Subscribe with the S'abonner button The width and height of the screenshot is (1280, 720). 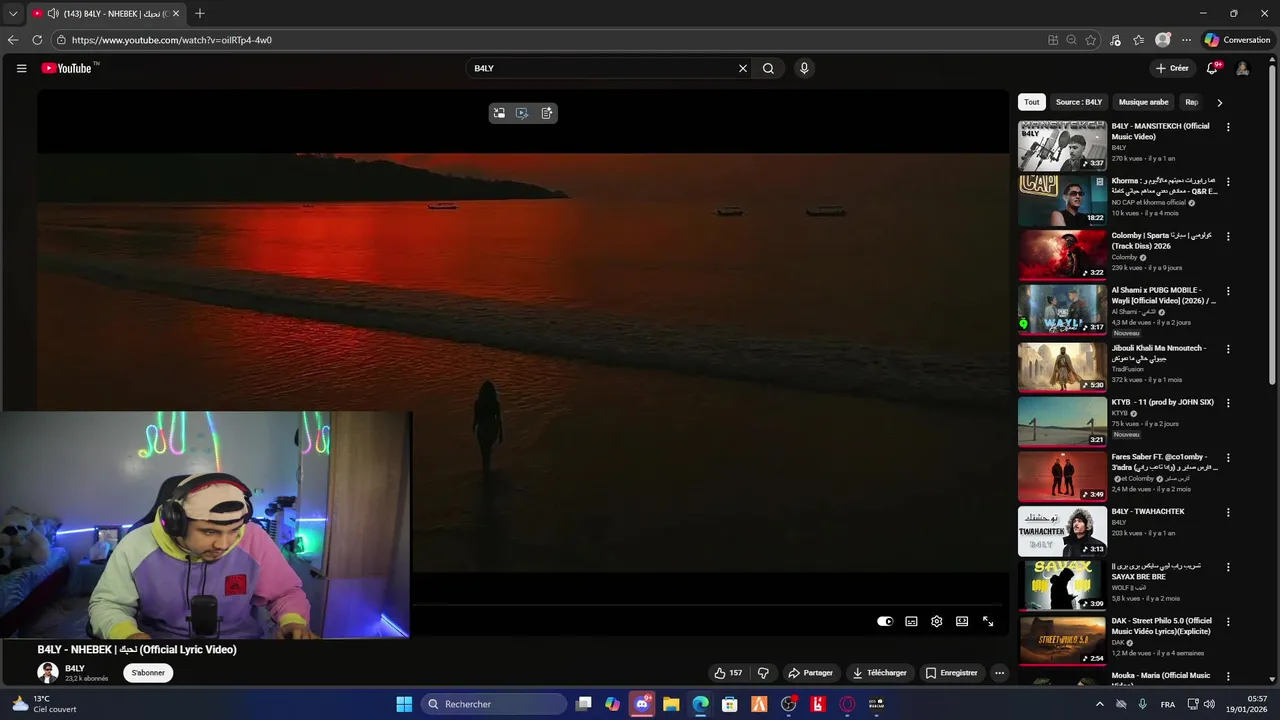[x=148, y=673]
